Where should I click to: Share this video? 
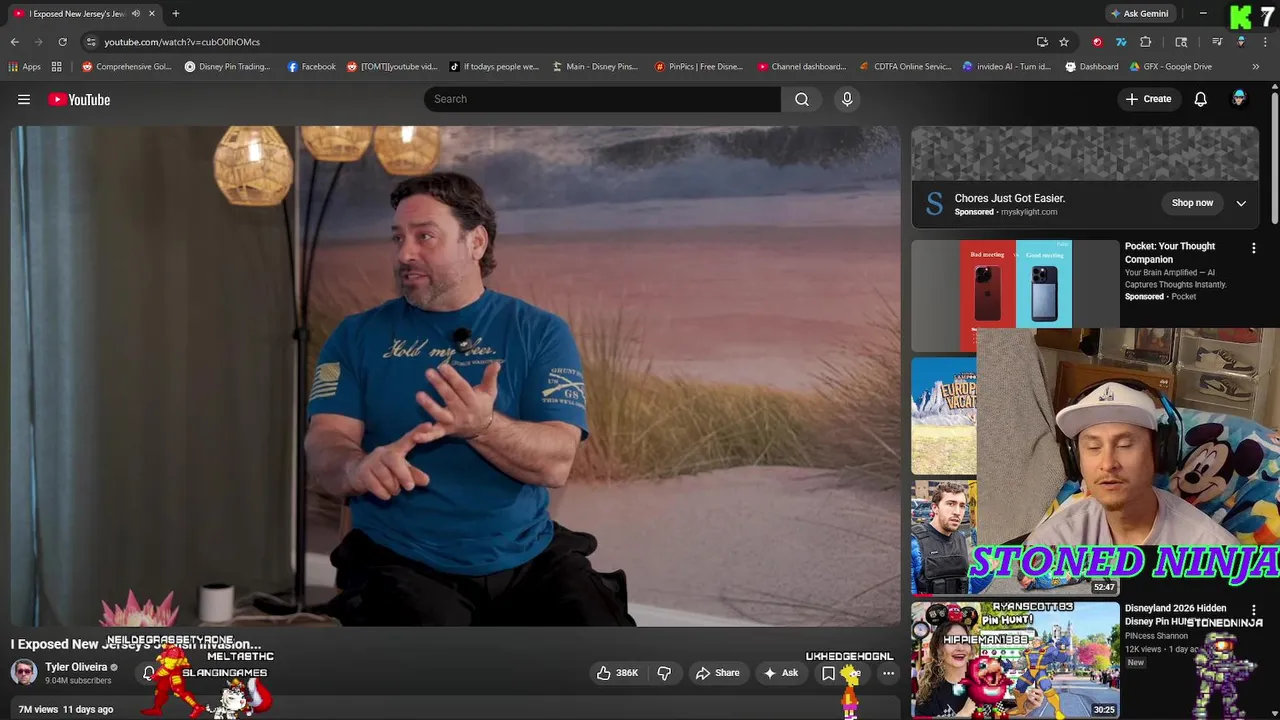717,673
